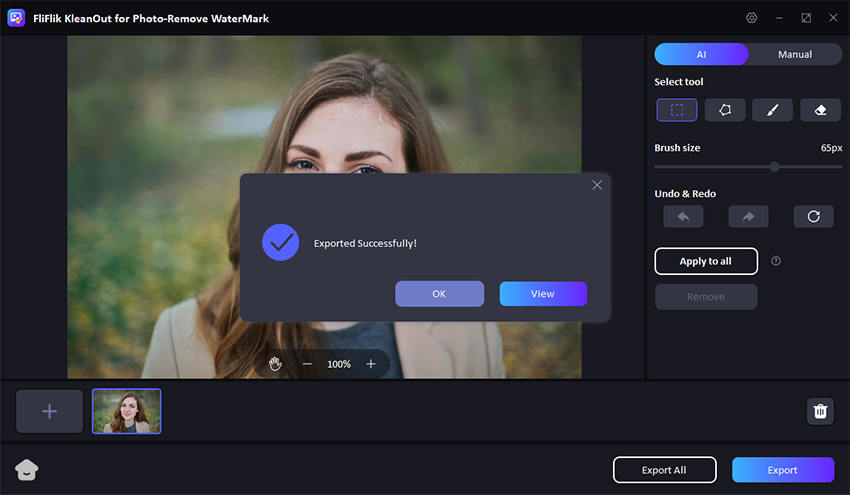Click View to open exported file
The image size is (850, 495).
(x=543, y=294)
